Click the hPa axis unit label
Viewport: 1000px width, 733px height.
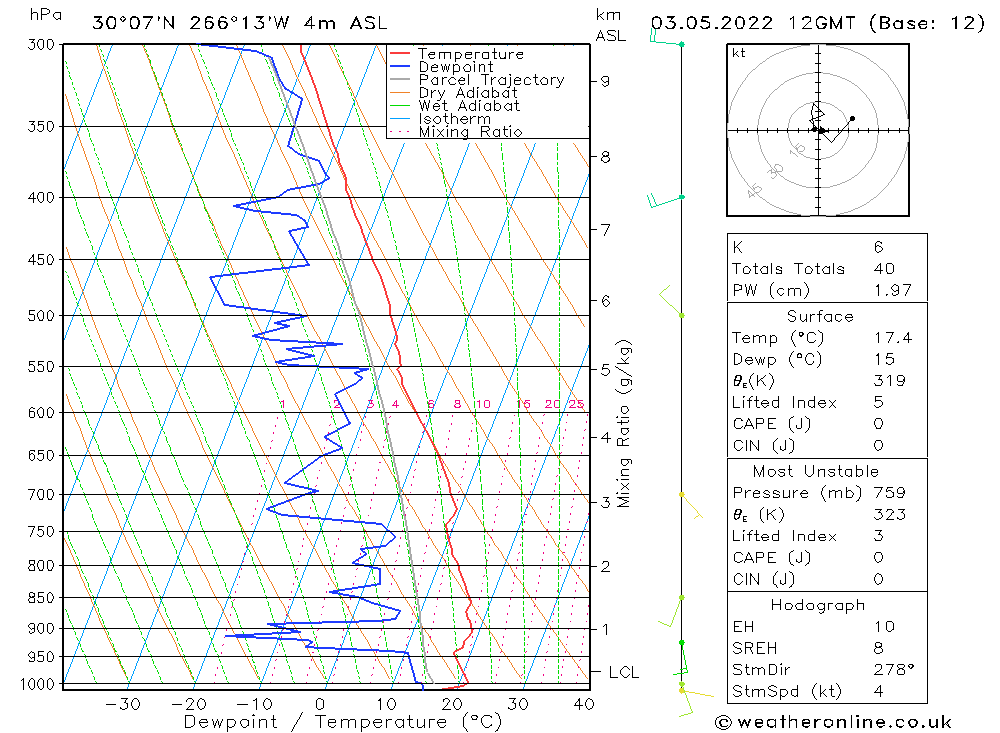pyautogui.click(x=45, y=15)
